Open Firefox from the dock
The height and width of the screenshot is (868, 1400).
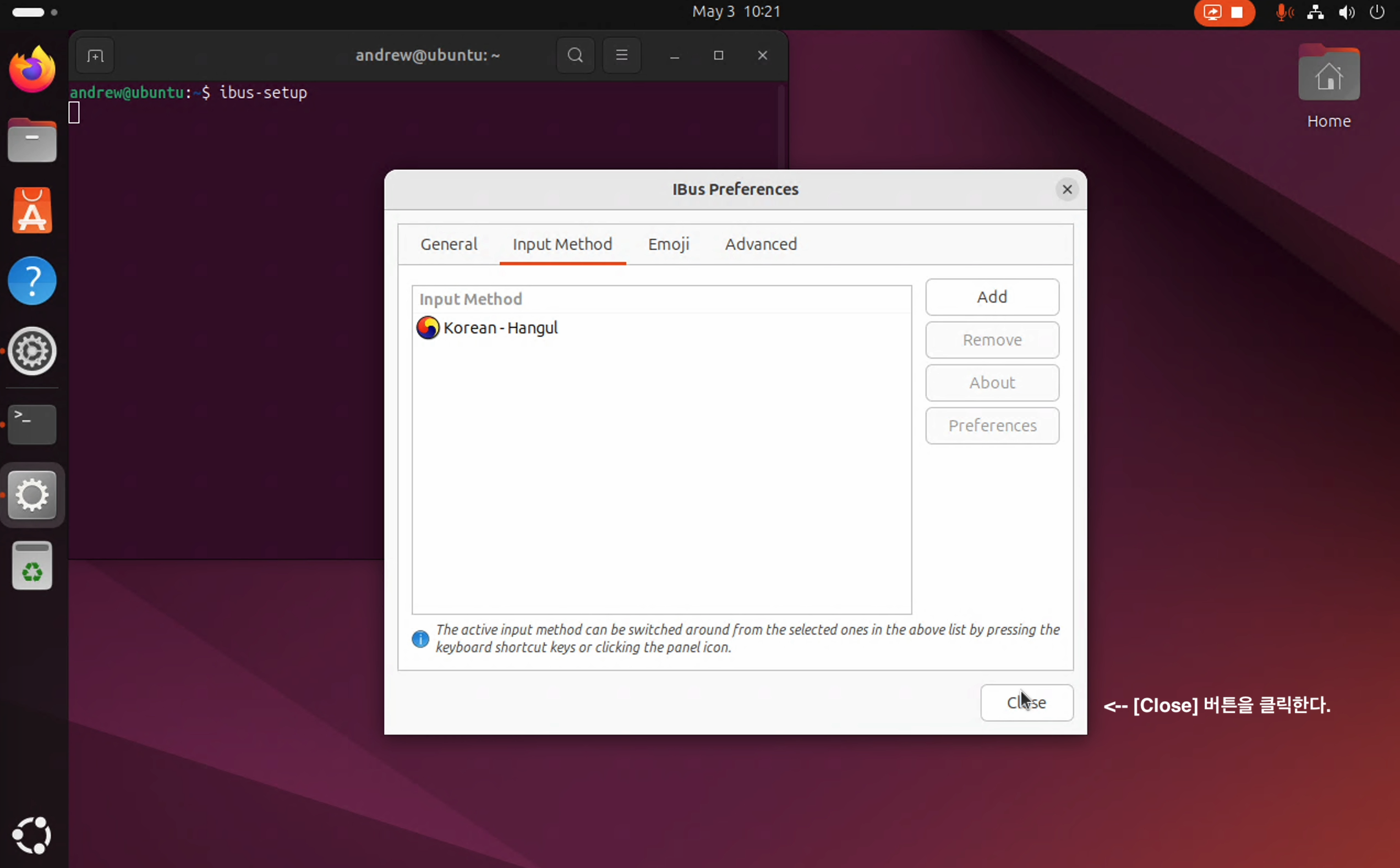(32, 70)
